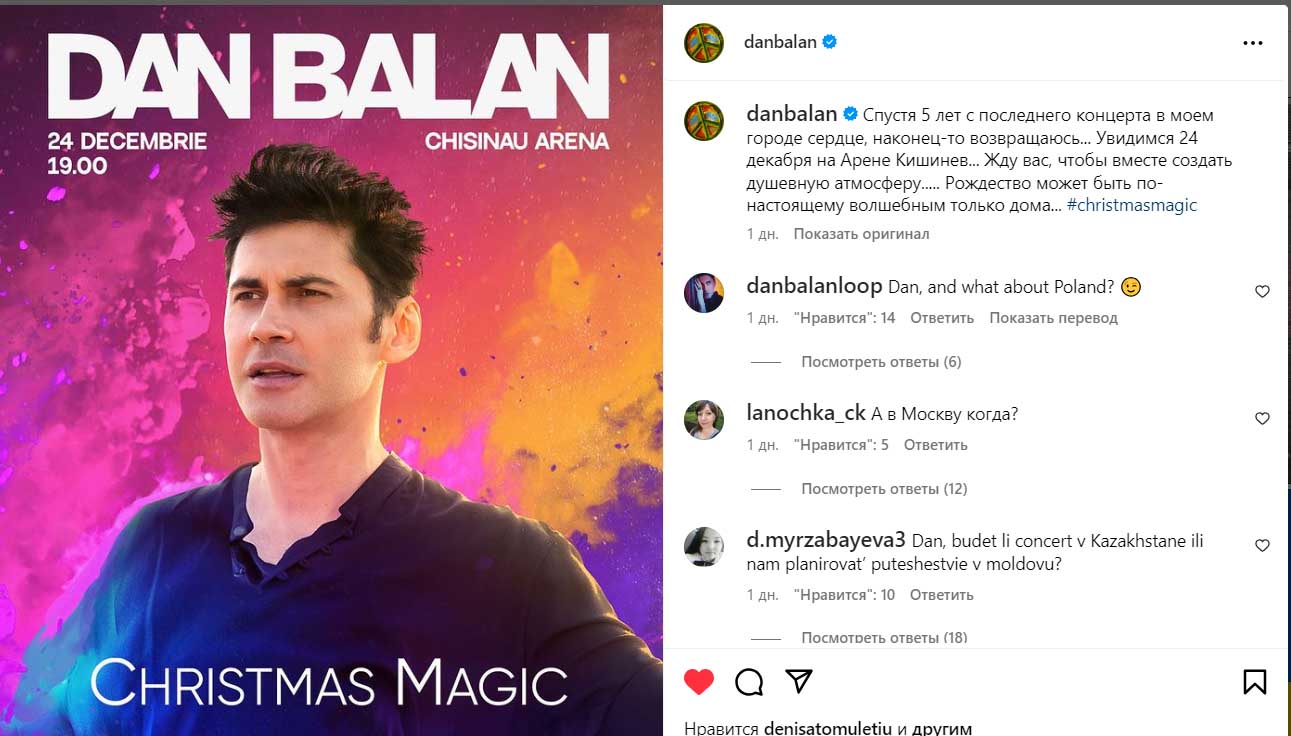This screenshot has width=1291, height=736.
Task: Click 'Показать перевод' on danbalanloop's comment
Action: point(1053,318)
